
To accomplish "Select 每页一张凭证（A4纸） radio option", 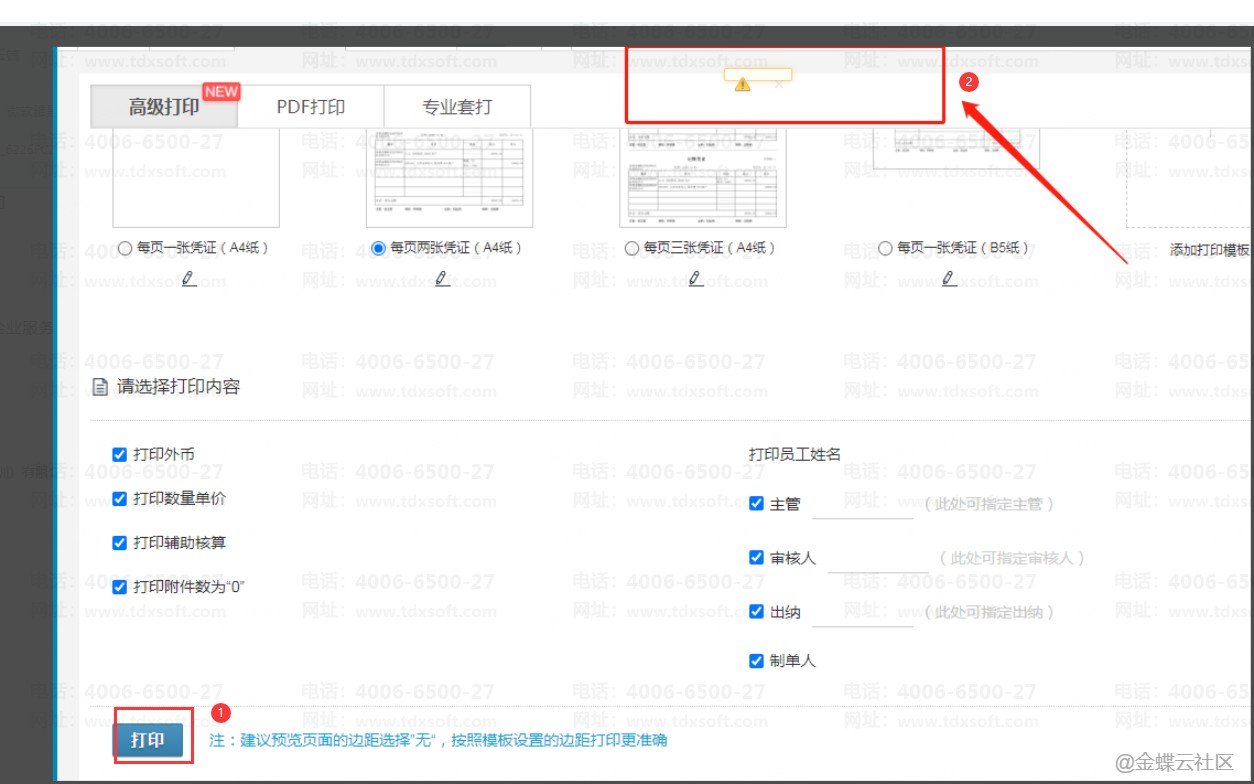I will pos(126,248).
